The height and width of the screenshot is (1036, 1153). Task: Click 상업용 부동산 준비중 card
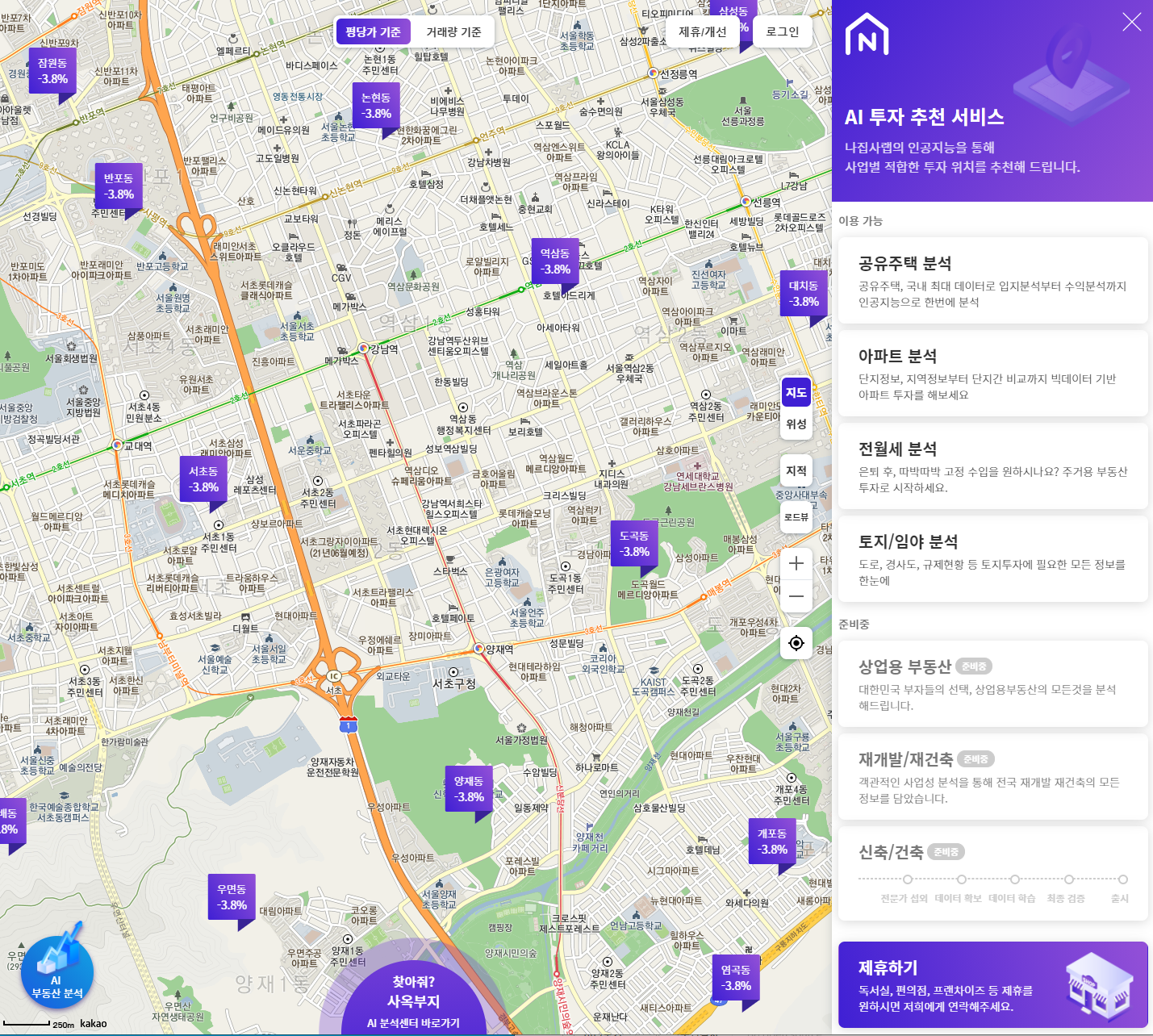point(992,683)
